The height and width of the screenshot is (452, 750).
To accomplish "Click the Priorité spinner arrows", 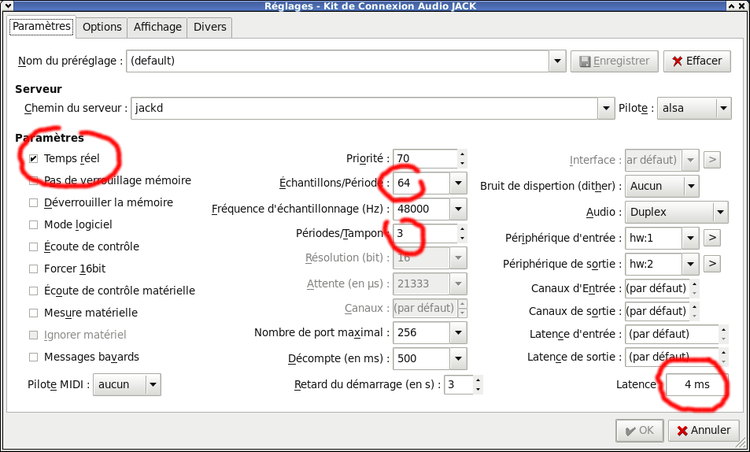I will pos(461,159).
